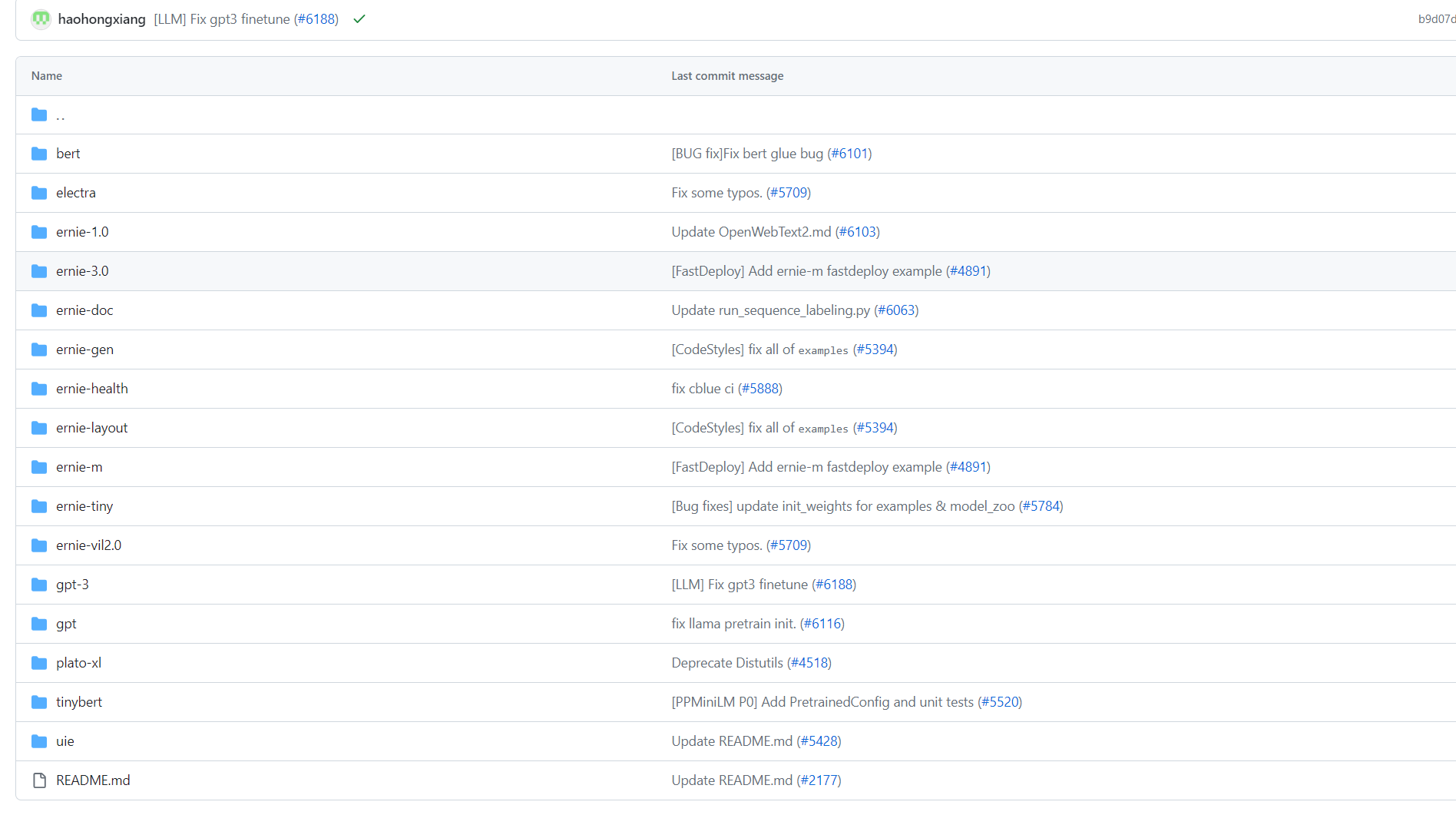Click the ernie-layout folder icon
The width and height of the screenshot is (1456, 815).
click(39, 428)
